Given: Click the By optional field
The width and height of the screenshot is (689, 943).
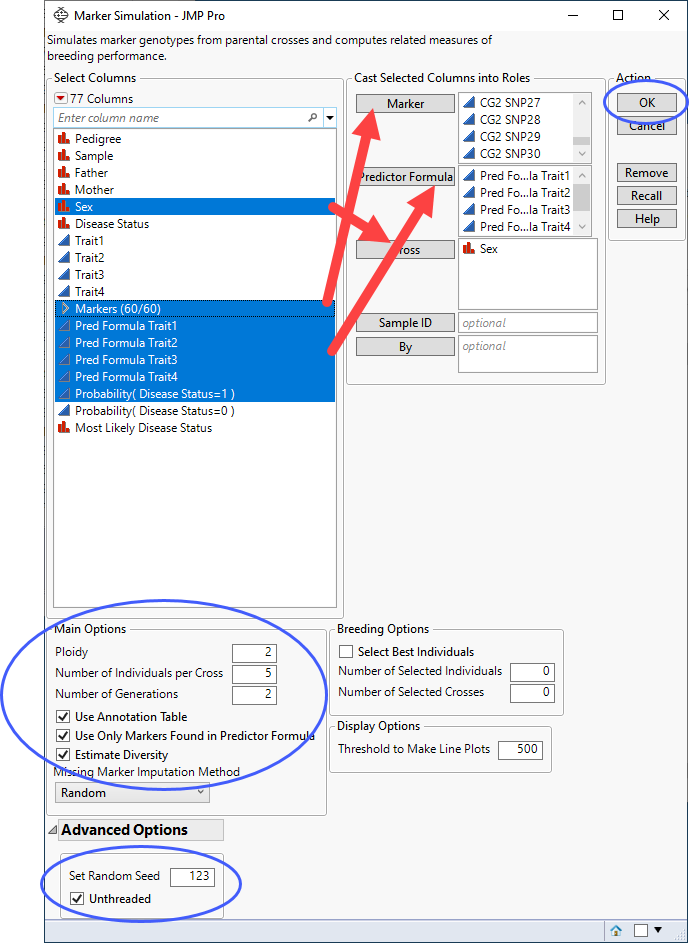Looking at the screenshot, I should point(528,354).
